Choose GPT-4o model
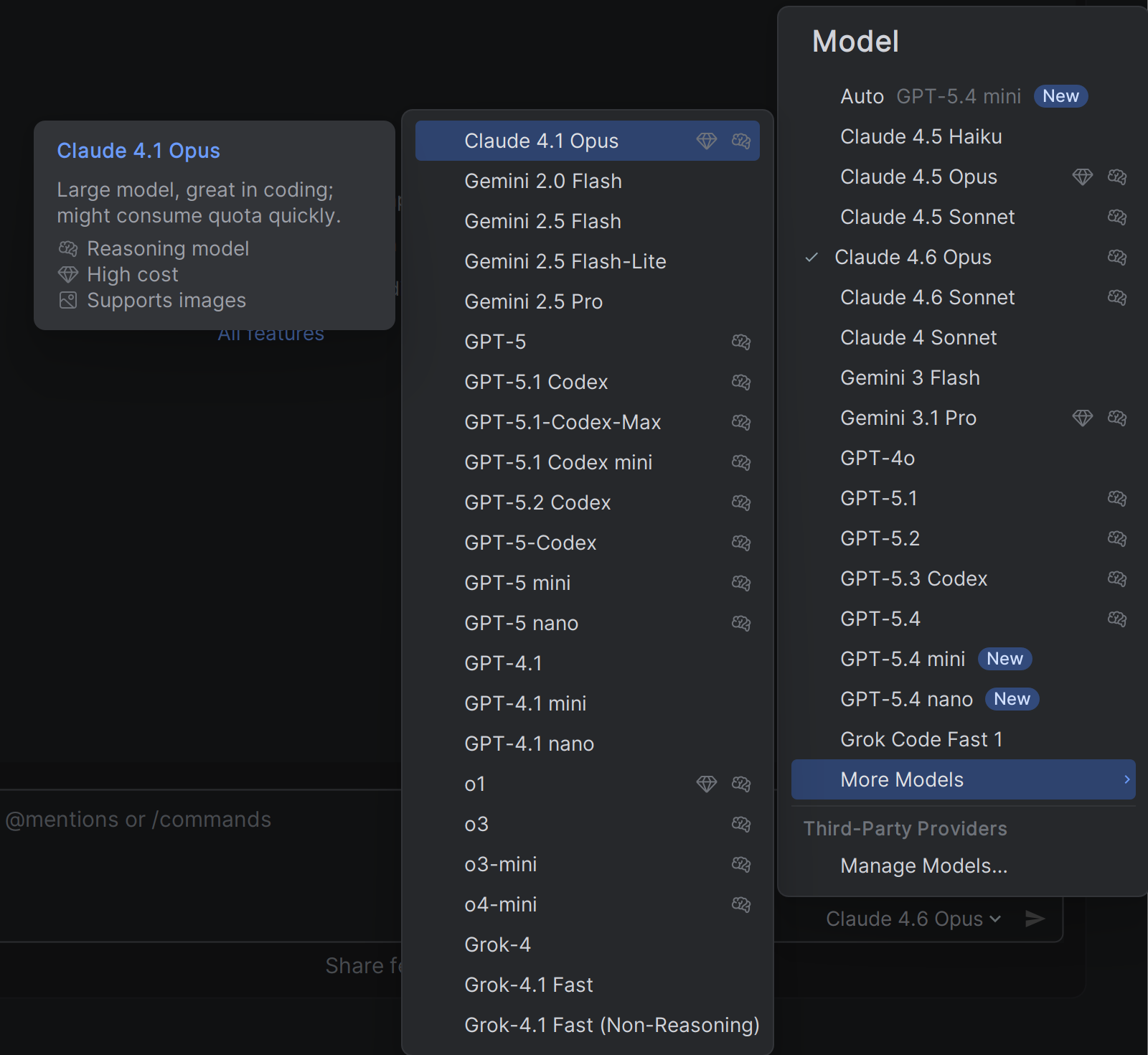The height and width of the screenshot is (1055, 1148). click(964, 458)
